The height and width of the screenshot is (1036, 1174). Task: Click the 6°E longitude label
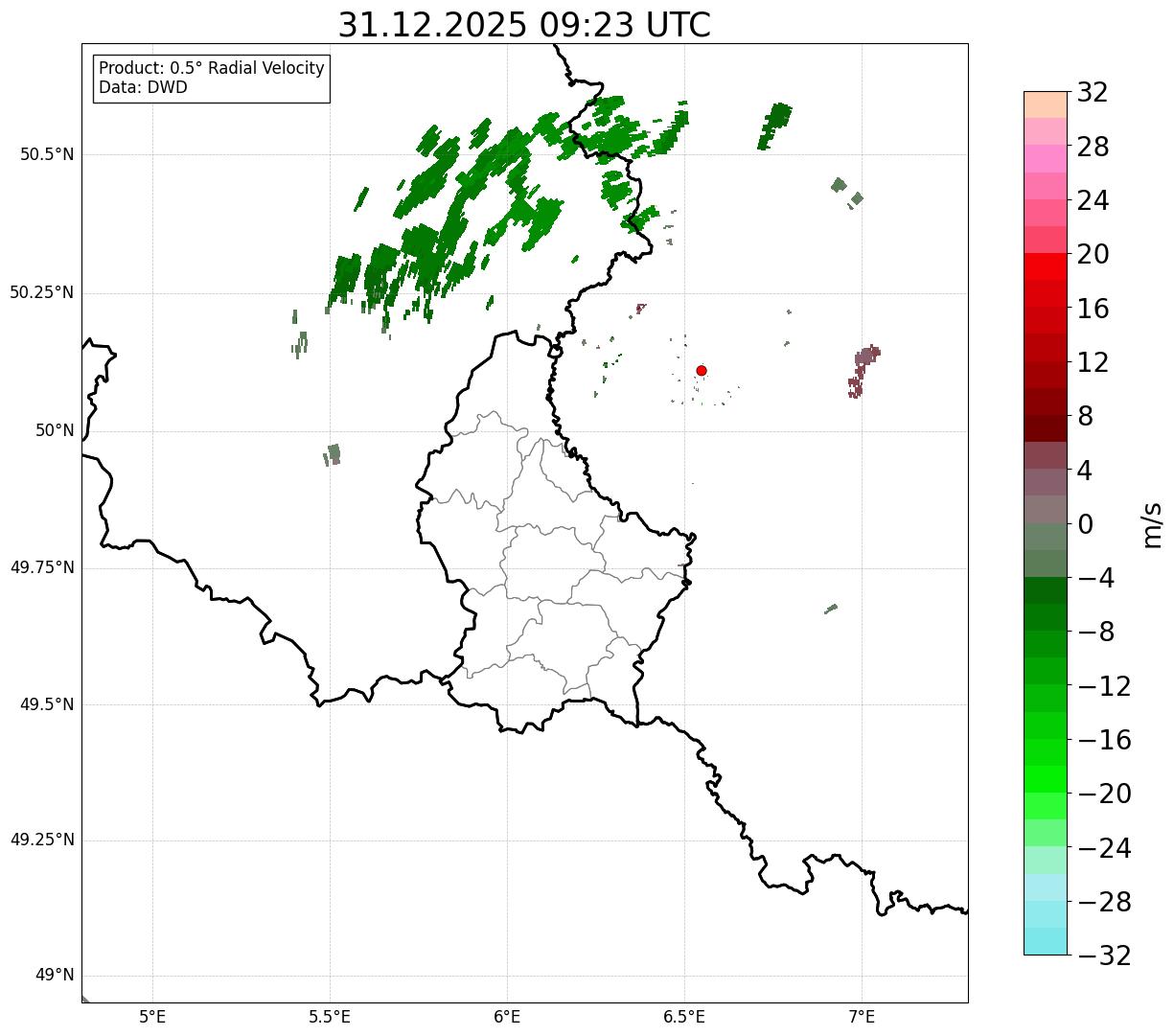coord(507,1017)
